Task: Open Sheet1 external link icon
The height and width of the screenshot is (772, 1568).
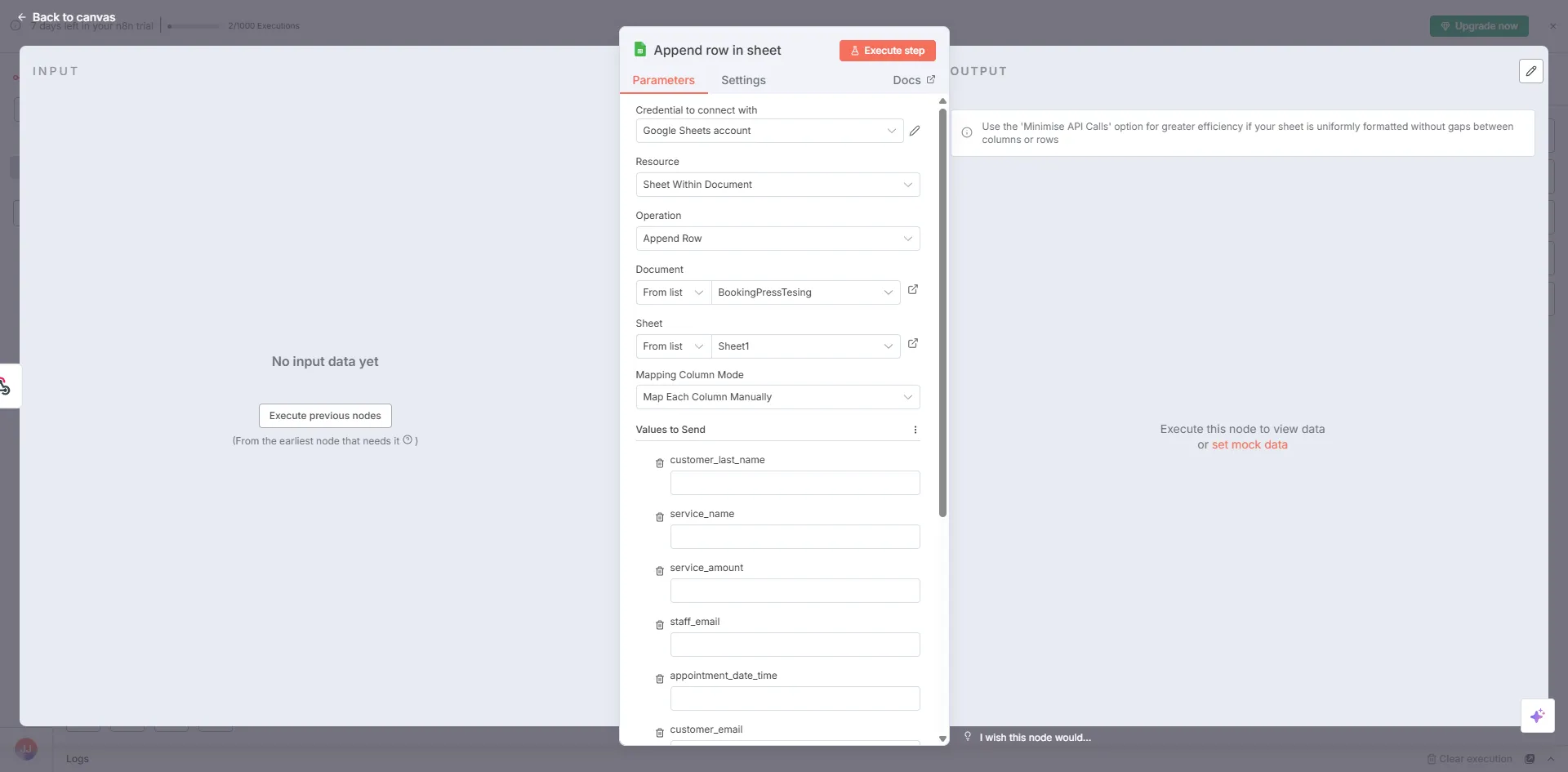Action: click(x=913, y=343)
